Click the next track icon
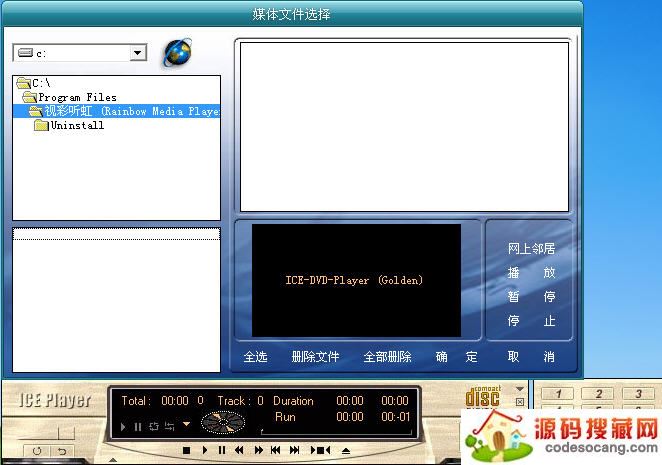 pyautogui.click(x=295, y=450)
